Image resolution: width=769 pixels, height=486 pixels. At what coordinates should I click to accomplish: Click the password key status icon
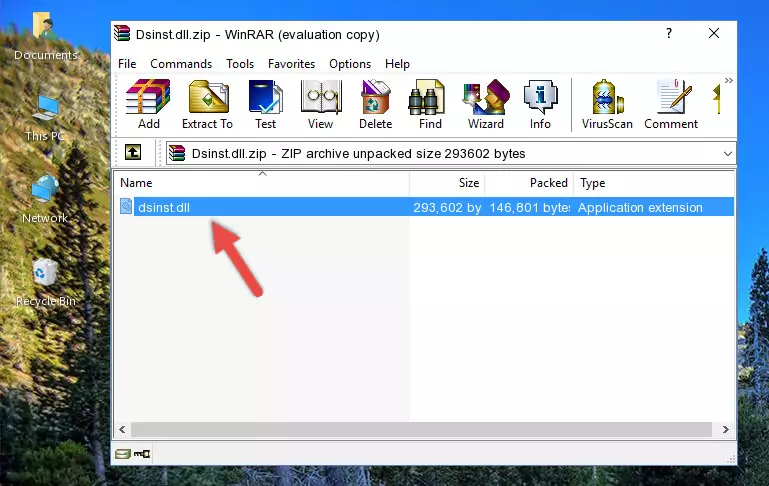tap(142, 454)
